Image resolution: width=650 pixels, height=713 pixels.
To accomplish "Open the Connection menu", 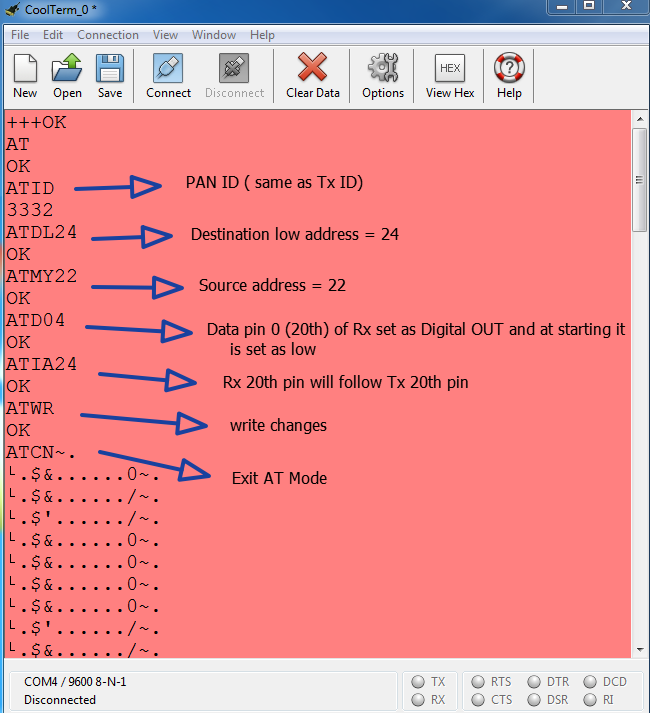I will click(108, 35).
